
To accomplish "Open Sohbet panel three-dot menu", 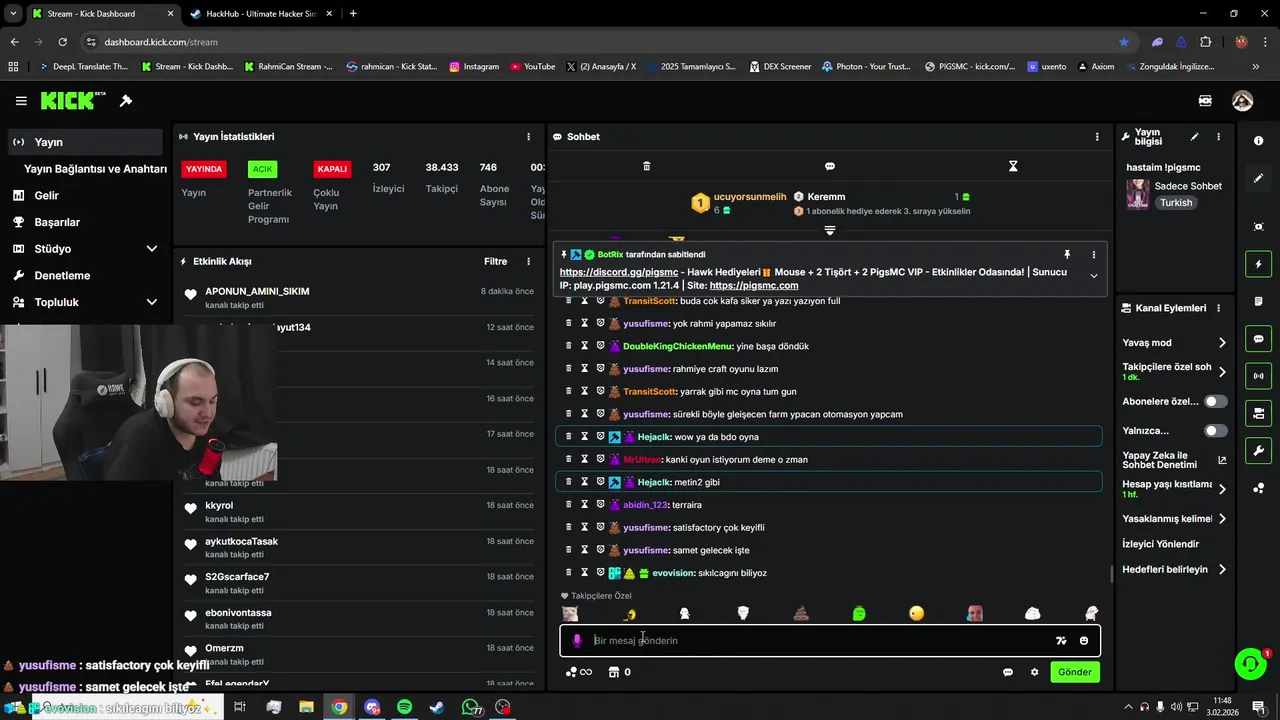I will 1097,137.
